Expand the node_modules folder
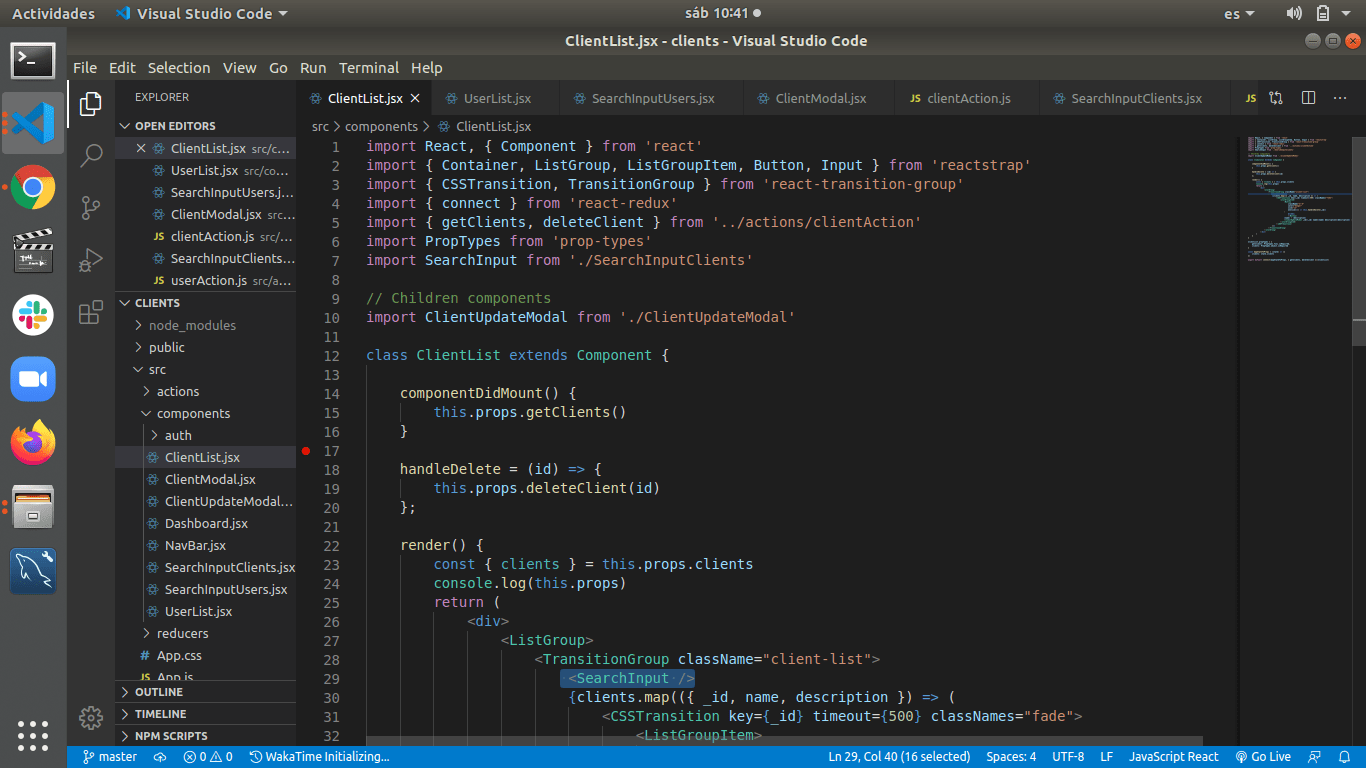The height and width of the screenshot is (768, 1366). [206, 325]
